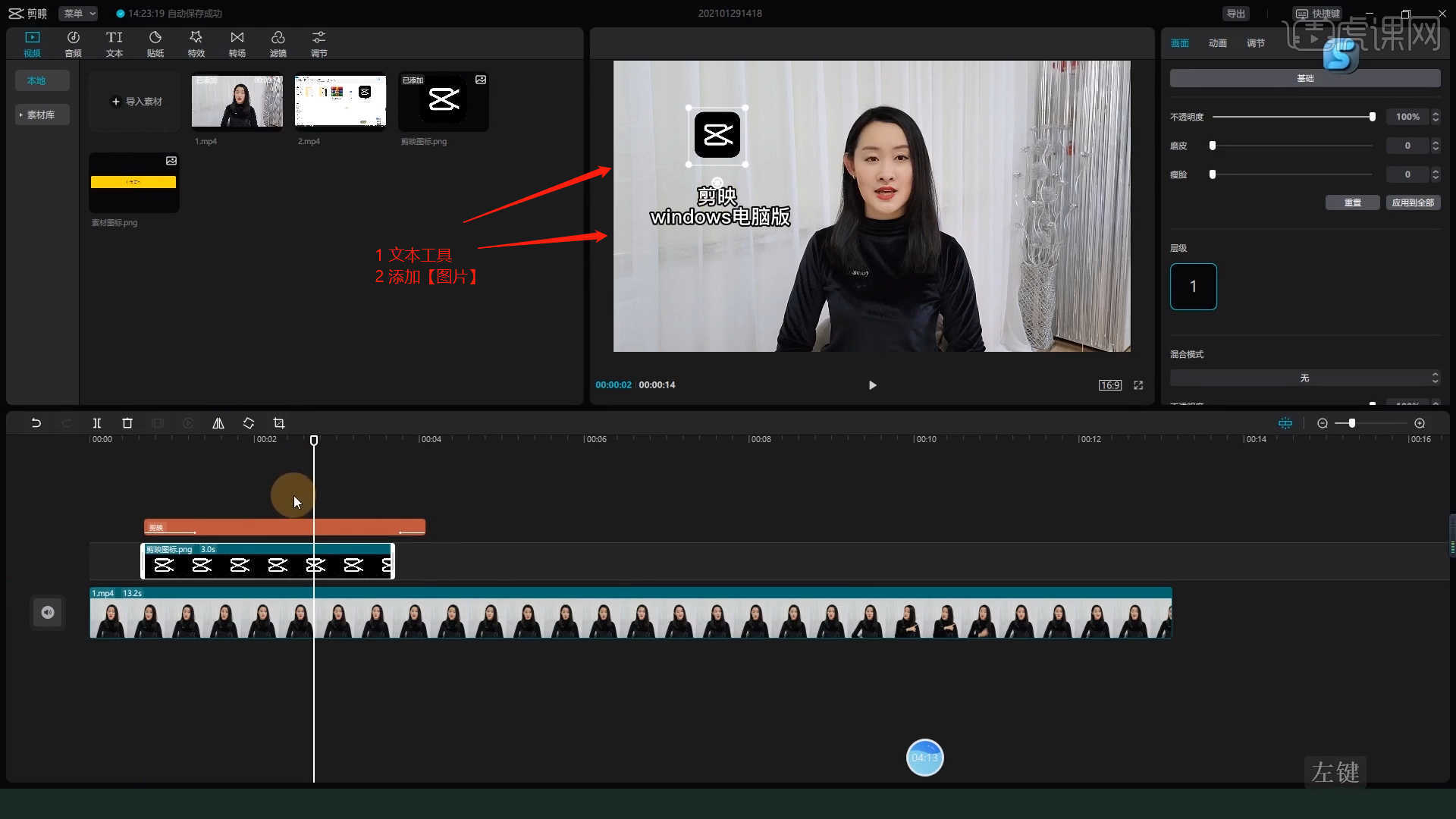Open the 快捷键 shortcuts help
The image size is (1456, 819).
[1318, 14]
